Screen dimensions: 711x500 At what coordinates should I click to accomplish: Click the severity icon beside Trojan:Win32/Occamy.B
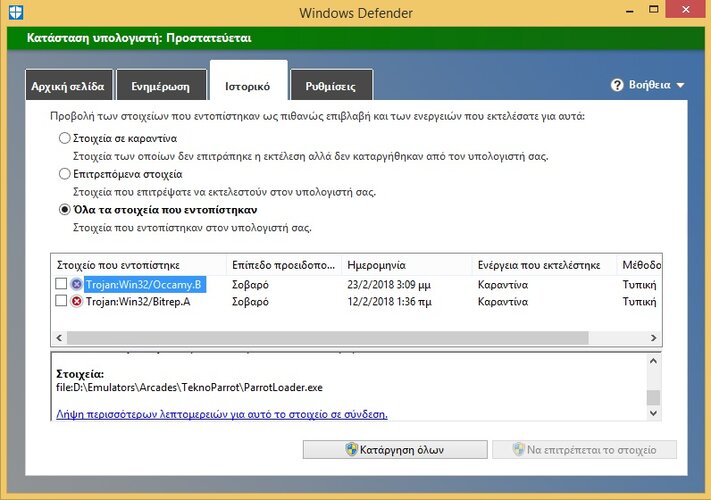click(77, 284)
